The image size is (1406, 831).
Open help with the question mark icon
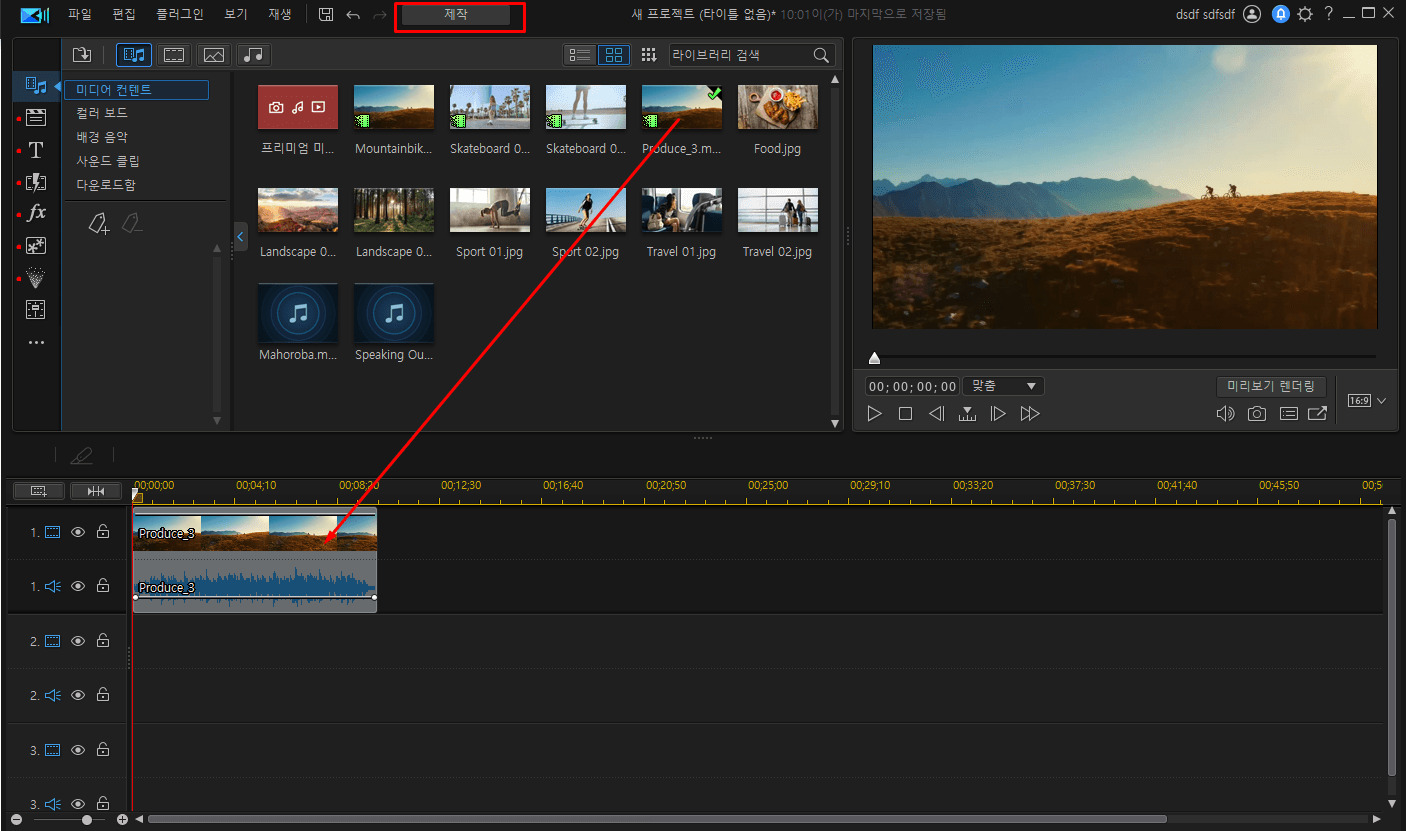tap(1329, 14)
